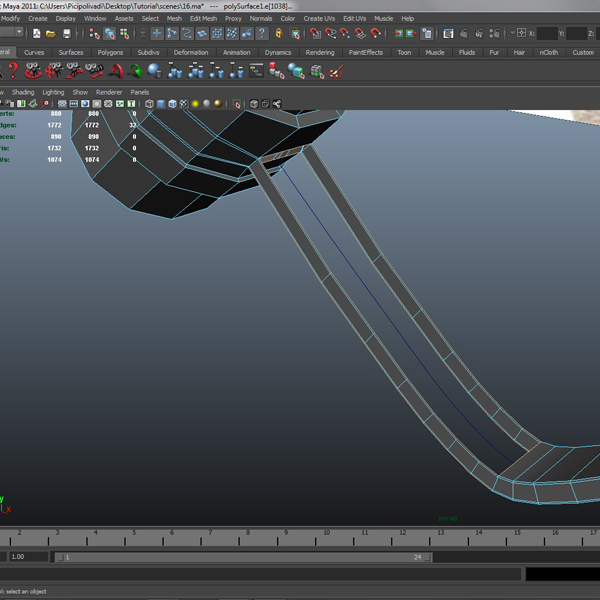Open the viewport Panels menu

pos(140,92)
